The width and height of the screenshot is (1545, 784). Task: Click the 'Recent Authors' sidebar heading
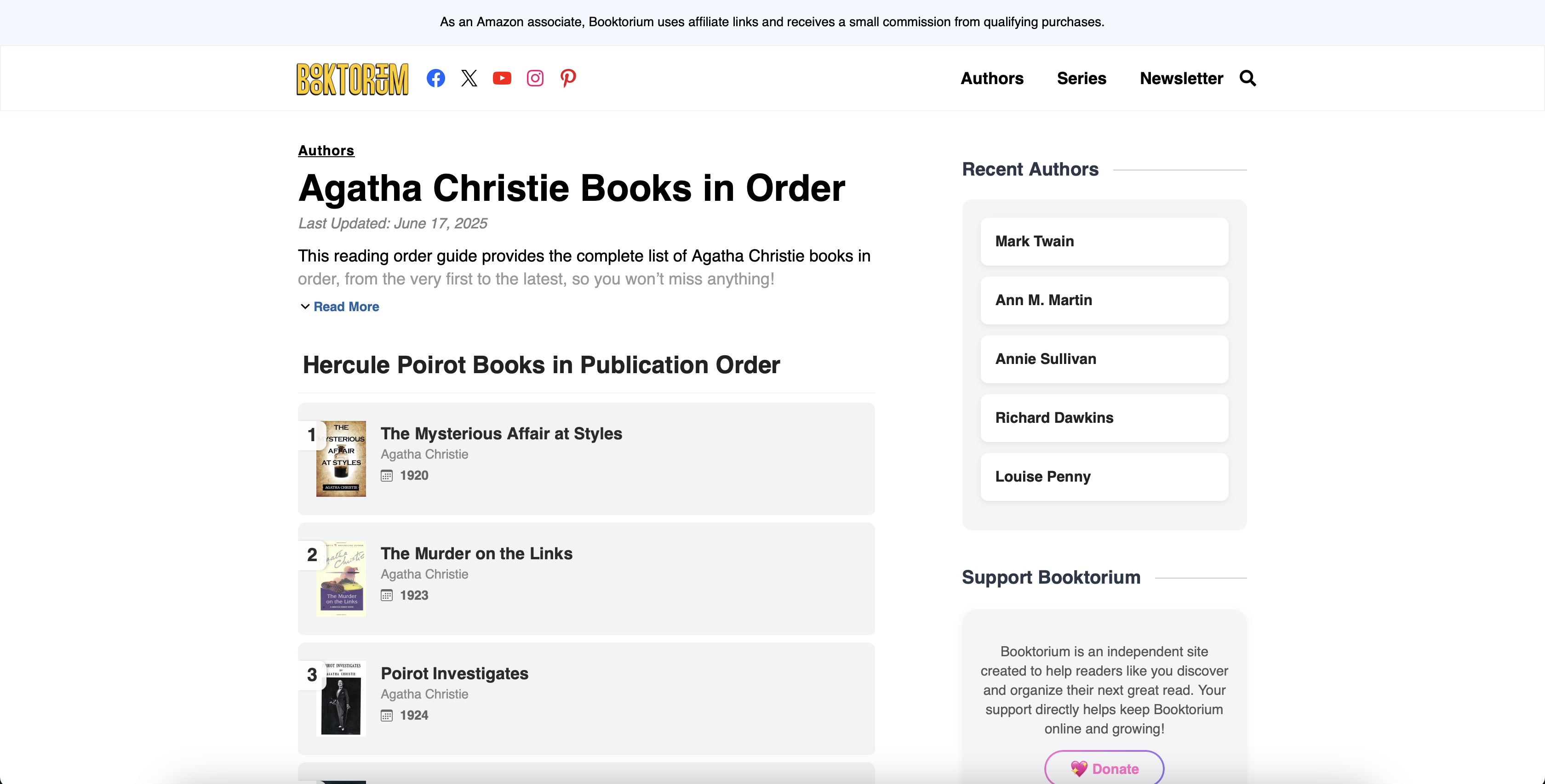tap(1030, 169)
